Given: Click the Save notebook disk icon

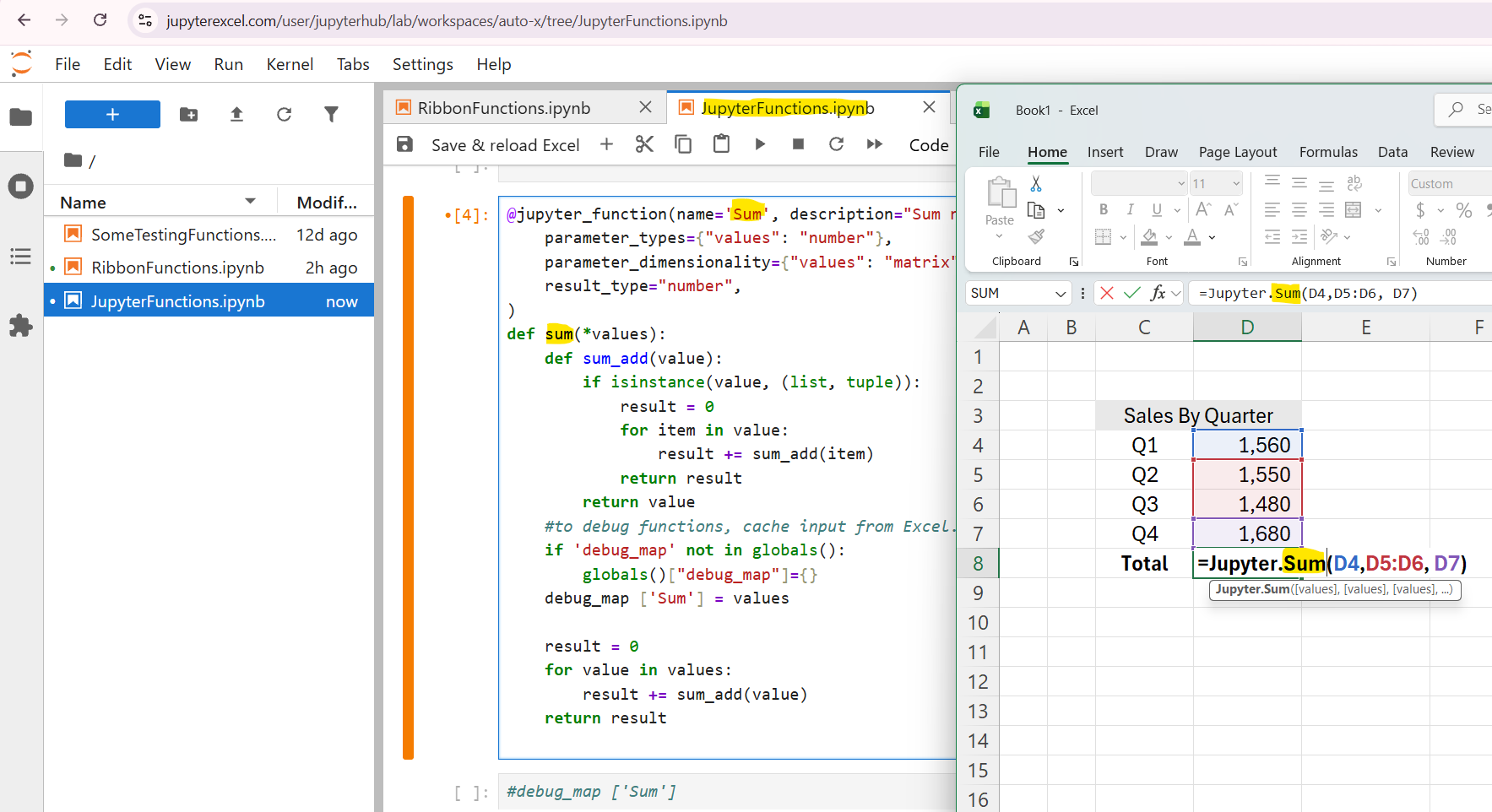Looking at the screenshot, I should pyautogui.click(x=404, y=144).
